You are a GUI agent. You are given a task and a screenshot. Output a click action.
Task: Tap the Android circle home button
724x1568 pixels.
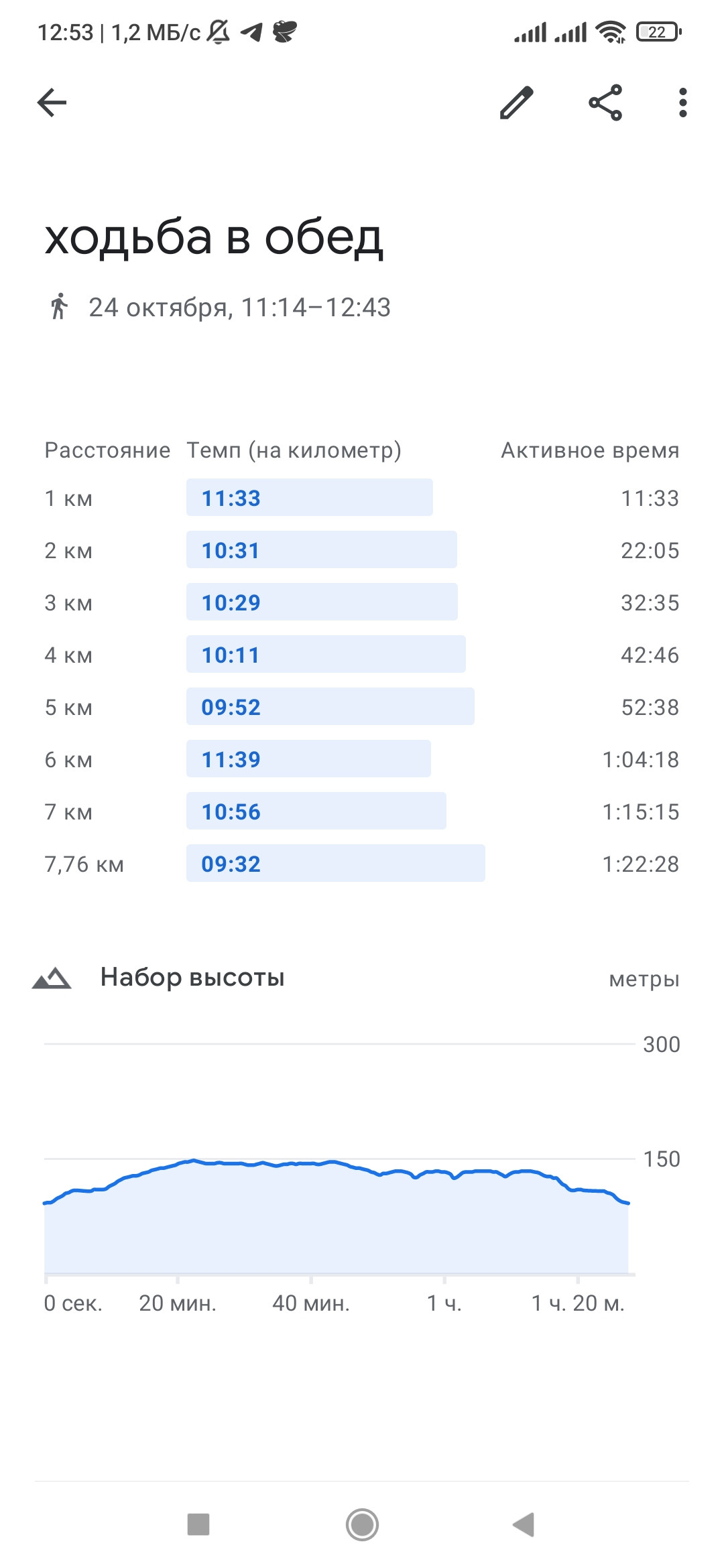[362, 1524]
